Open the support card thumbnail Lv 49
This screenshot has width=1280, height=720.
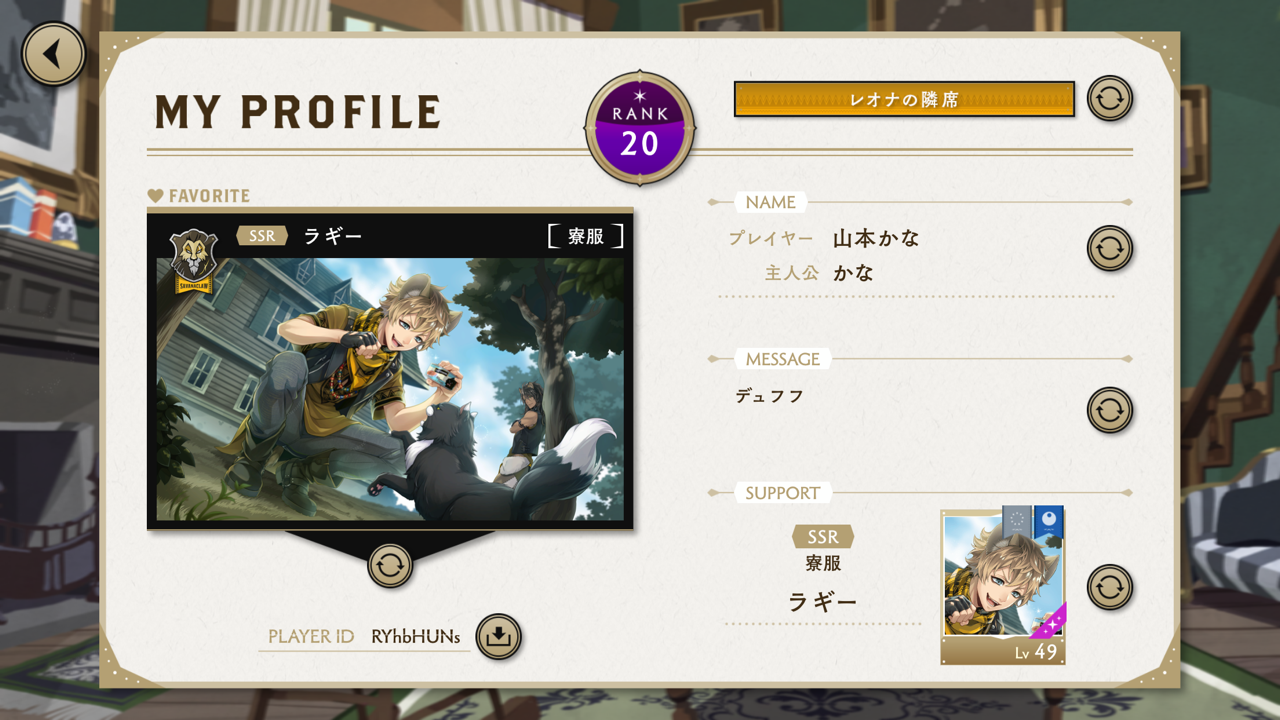[1003, 587]
